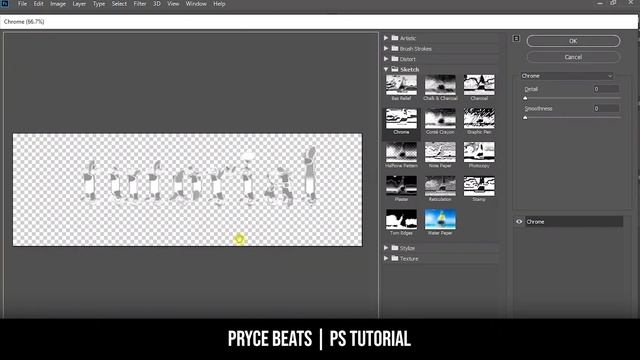Select the Reticulation filter thumbnail
Screen dimensions: 640x360
440,186
